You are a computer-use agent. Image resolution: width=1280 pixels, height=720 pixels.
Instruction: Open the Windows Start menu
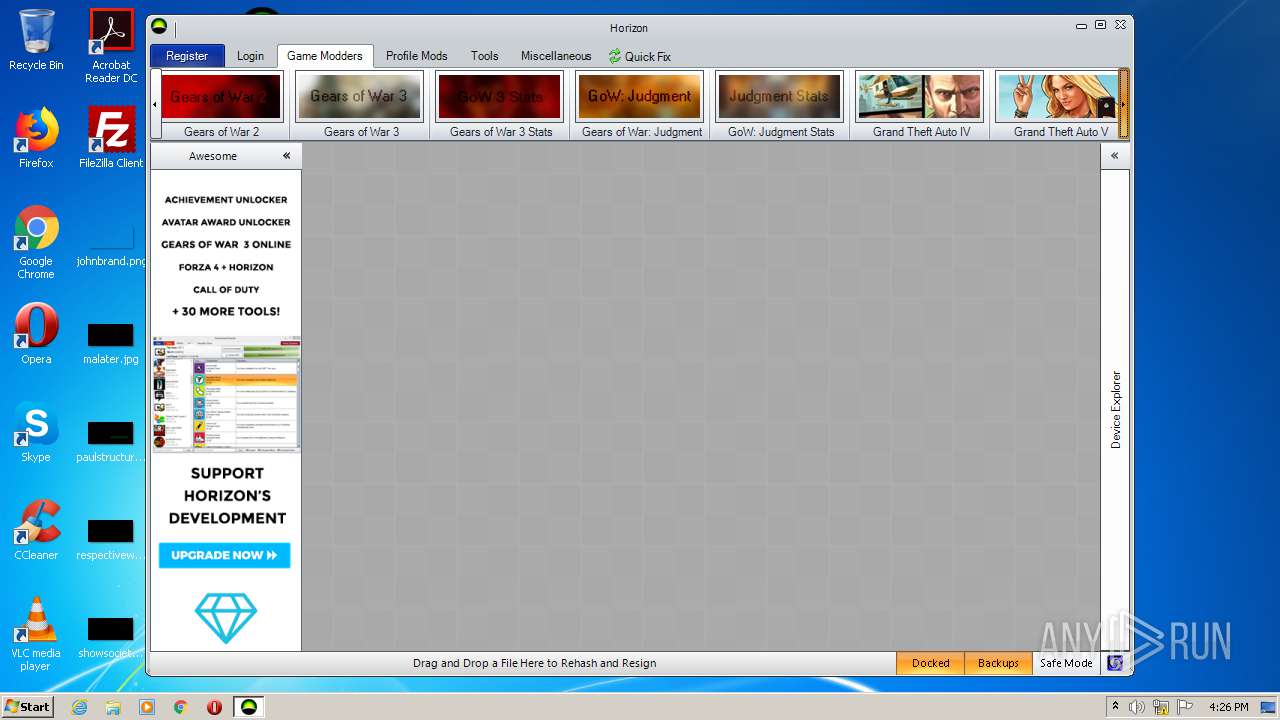27,706
